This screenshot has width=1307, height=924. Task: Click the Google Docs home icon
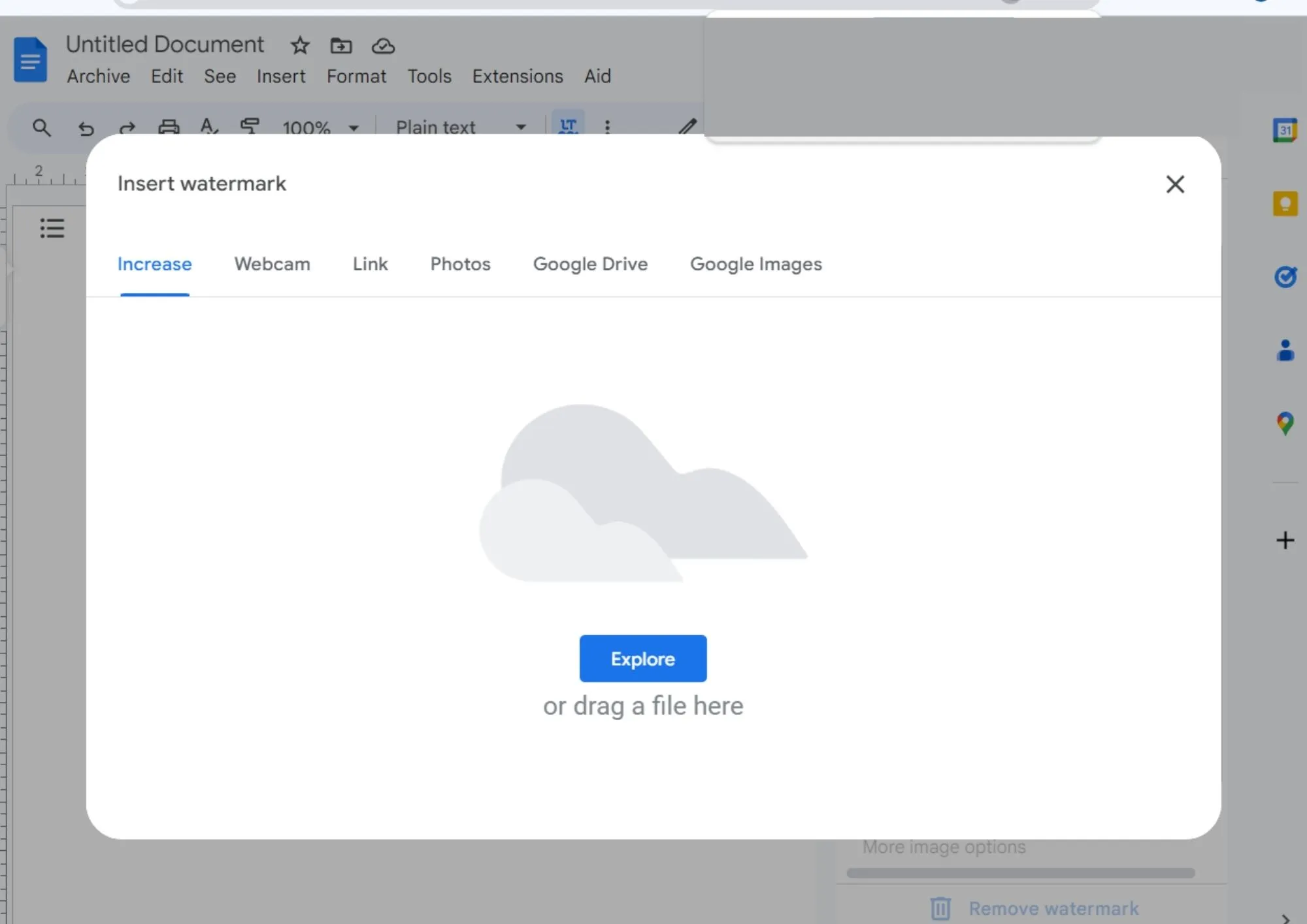coord(30,59)
